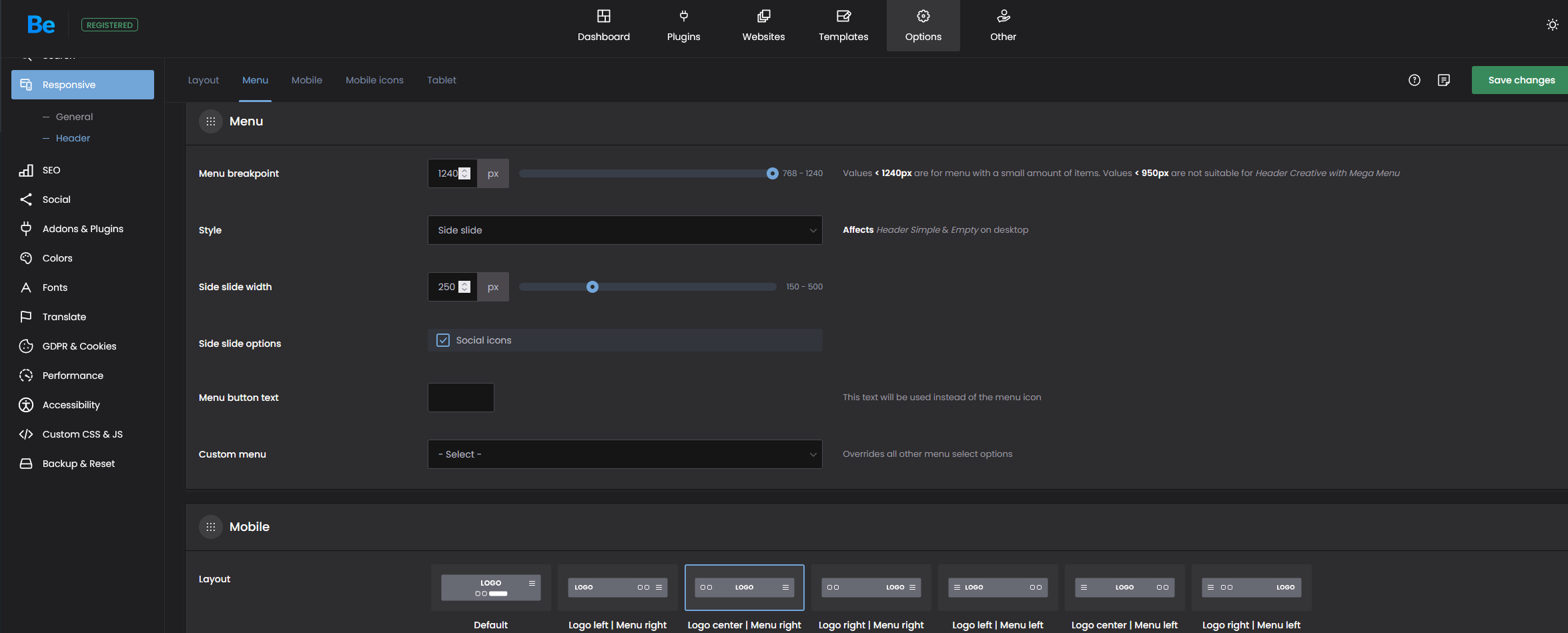Open the Other section
1568x633 pixels.
pyautogui.click(x=1003, y=25)
